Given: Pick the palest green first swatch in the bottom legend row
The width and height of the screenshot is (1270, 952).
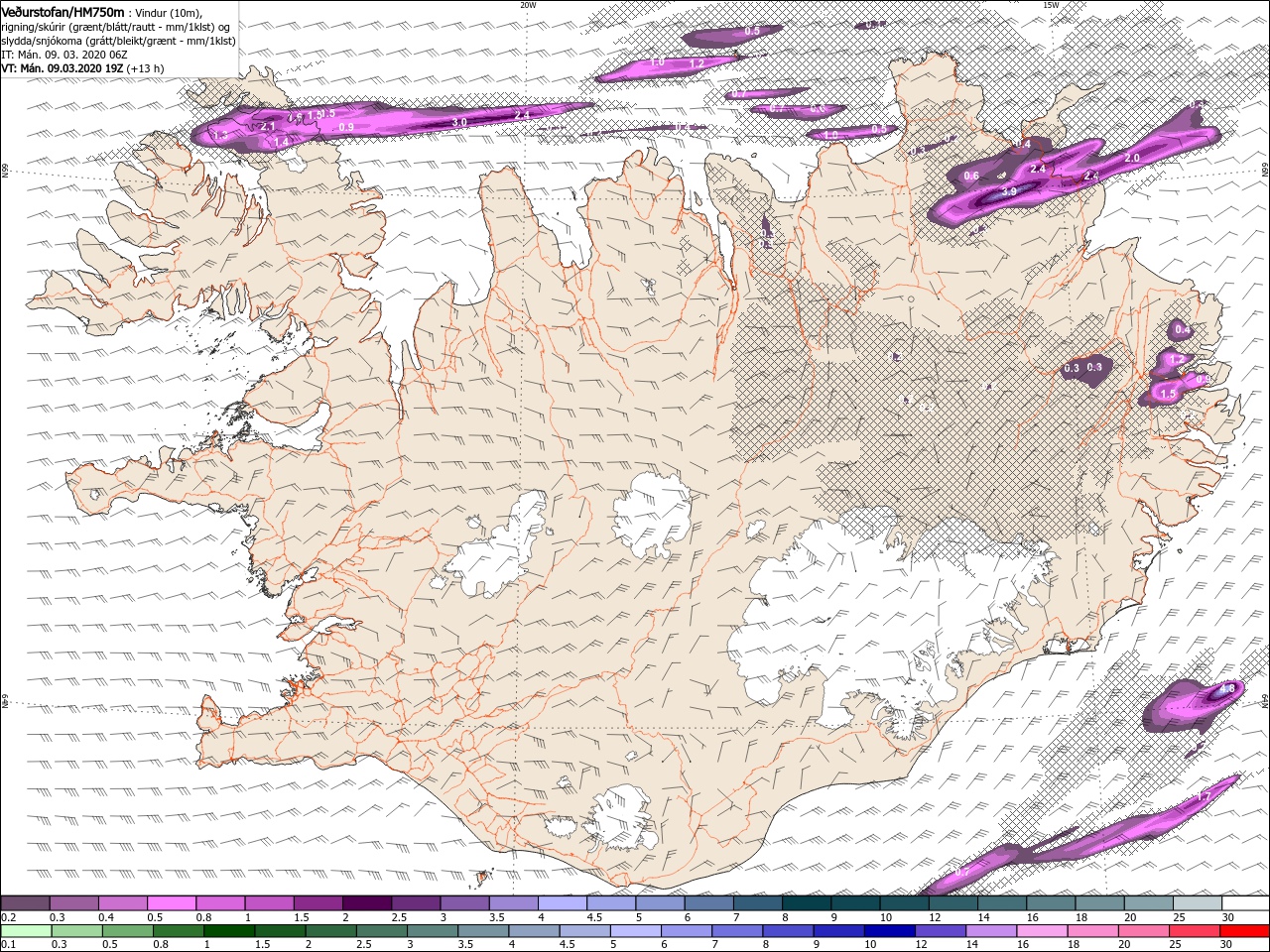Looking at the screenshot, I should click(x=26, y=931).
